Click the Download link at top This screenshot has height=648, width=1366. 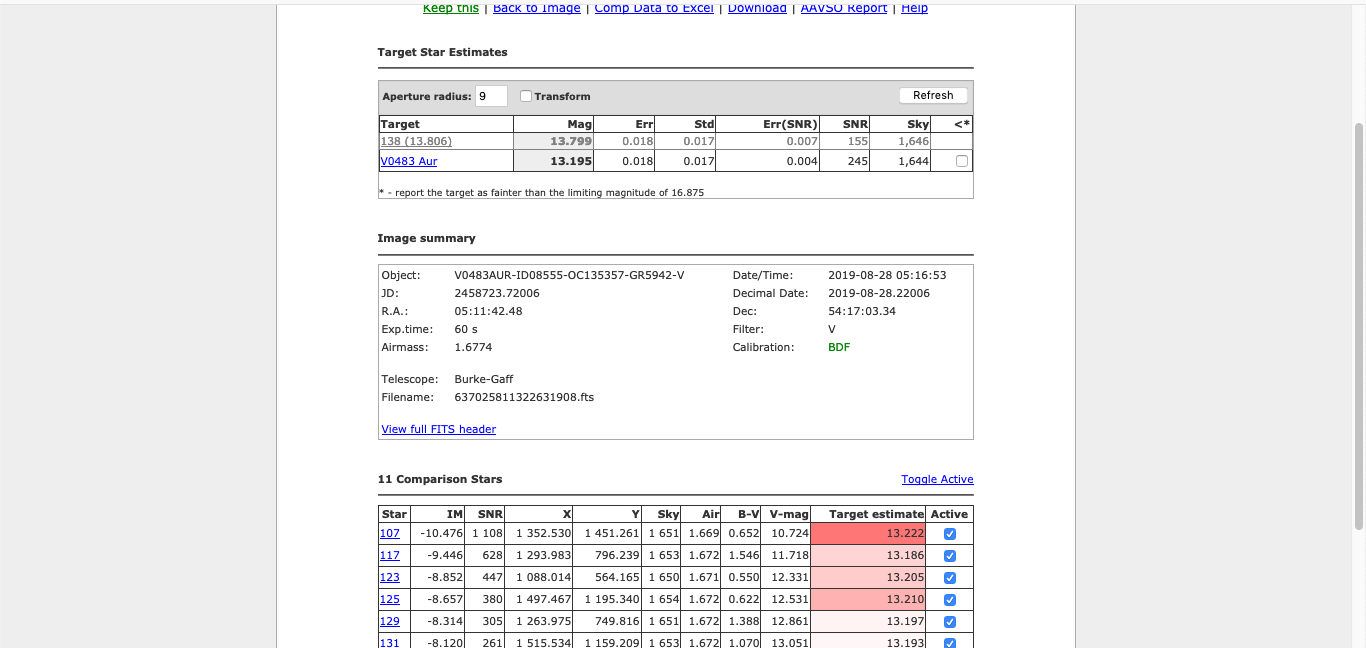click(757, 8)
